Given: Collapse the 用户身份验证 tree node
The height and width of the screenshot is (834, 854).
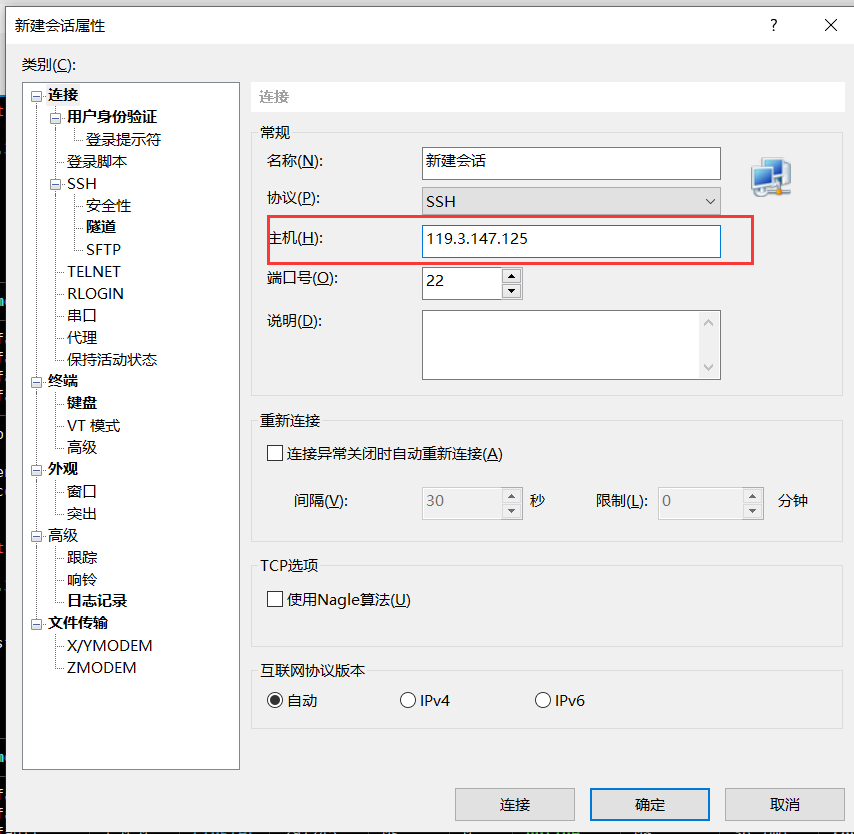Looking at the screenshot, I should click(x=55, y=118).
